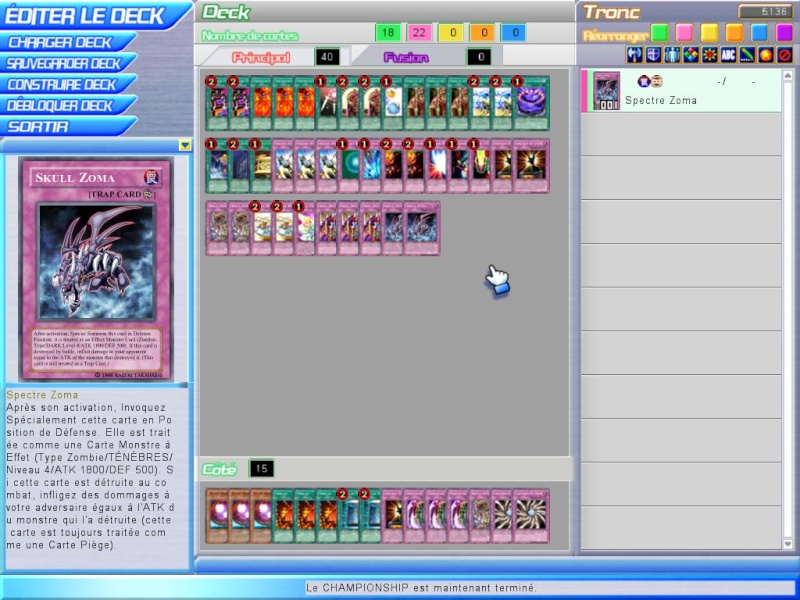
Task: Choose the DÉBLOQUER DECK button
Action: [66, 105]
